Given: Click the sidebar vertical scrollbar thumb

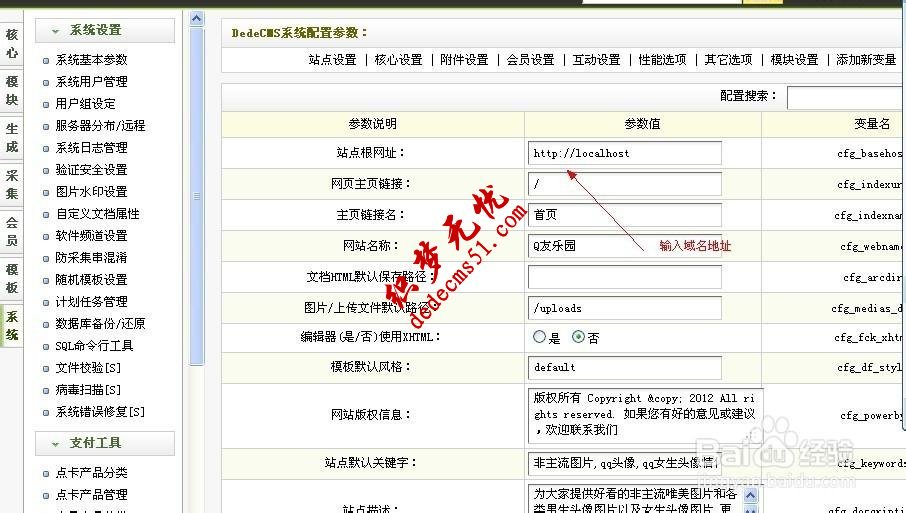Looking at the screenshot, I should point(196,196).
